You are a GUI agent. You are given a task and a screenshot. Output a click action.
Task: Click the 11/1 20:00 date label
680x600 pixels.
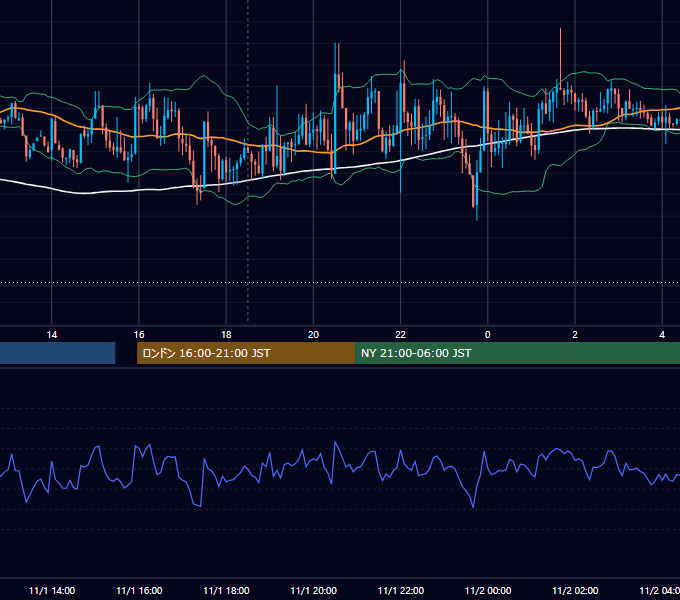(313, 590)
